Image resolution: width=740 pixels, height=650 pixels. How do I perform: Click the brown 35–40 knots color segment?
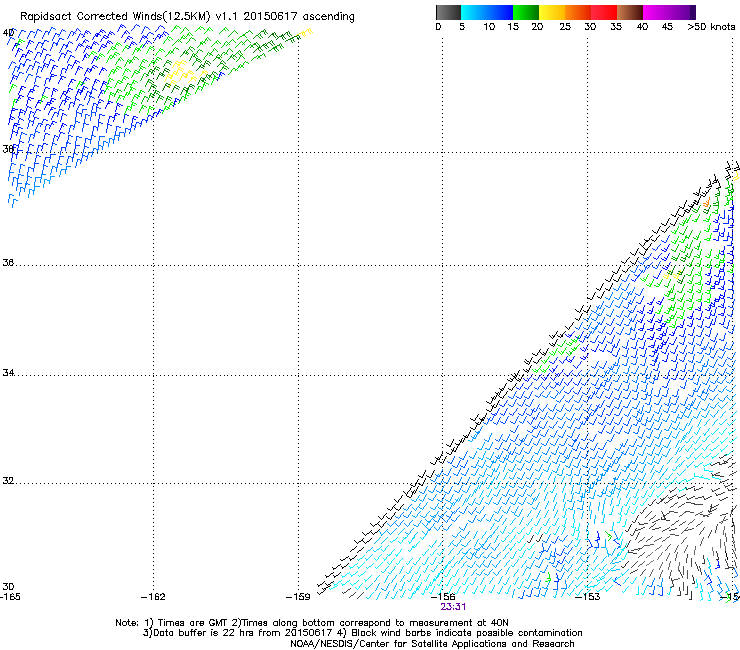point(630,12)
